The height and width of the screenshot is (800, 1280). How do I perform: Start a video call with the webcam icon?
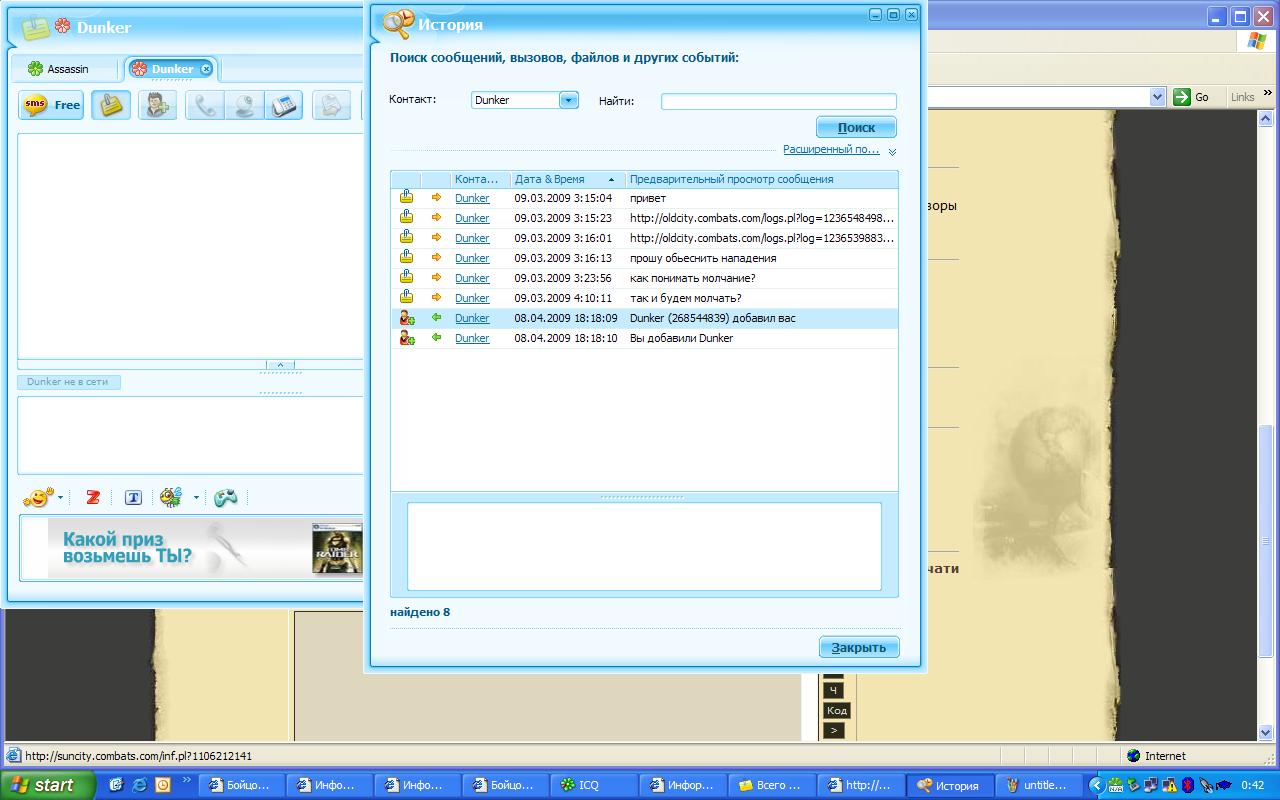(x=244, y=105)
